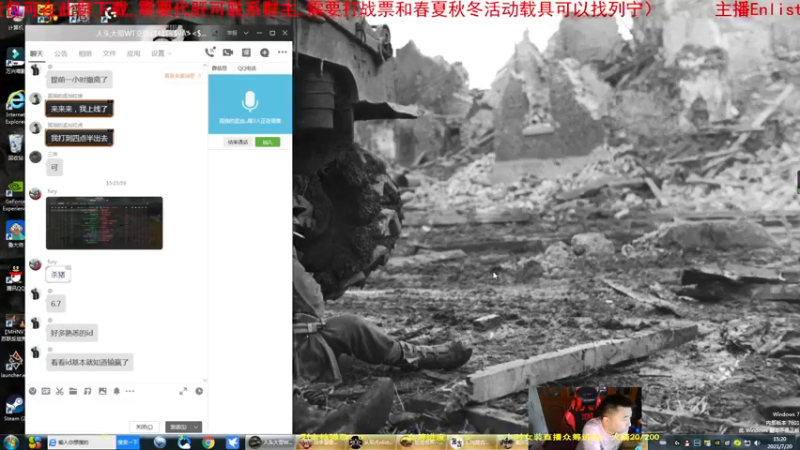Click the taskbar search input box
Viewport: 800px width, 450px height.
82,442
